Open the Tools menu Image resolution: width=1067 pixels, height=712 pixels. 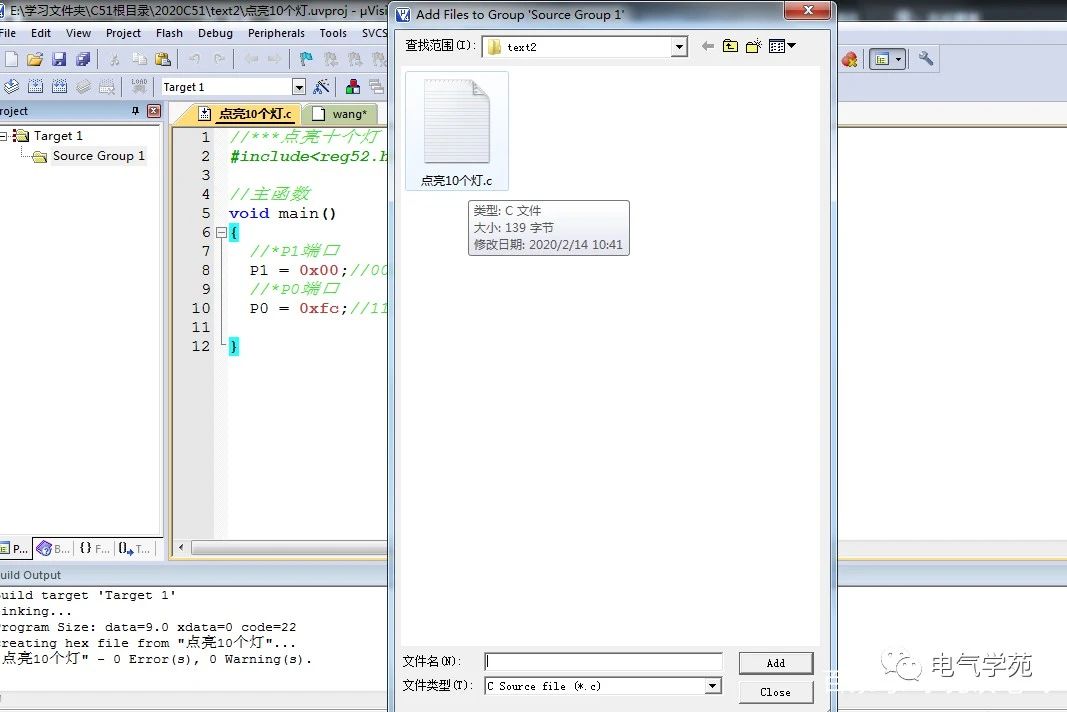333,33
